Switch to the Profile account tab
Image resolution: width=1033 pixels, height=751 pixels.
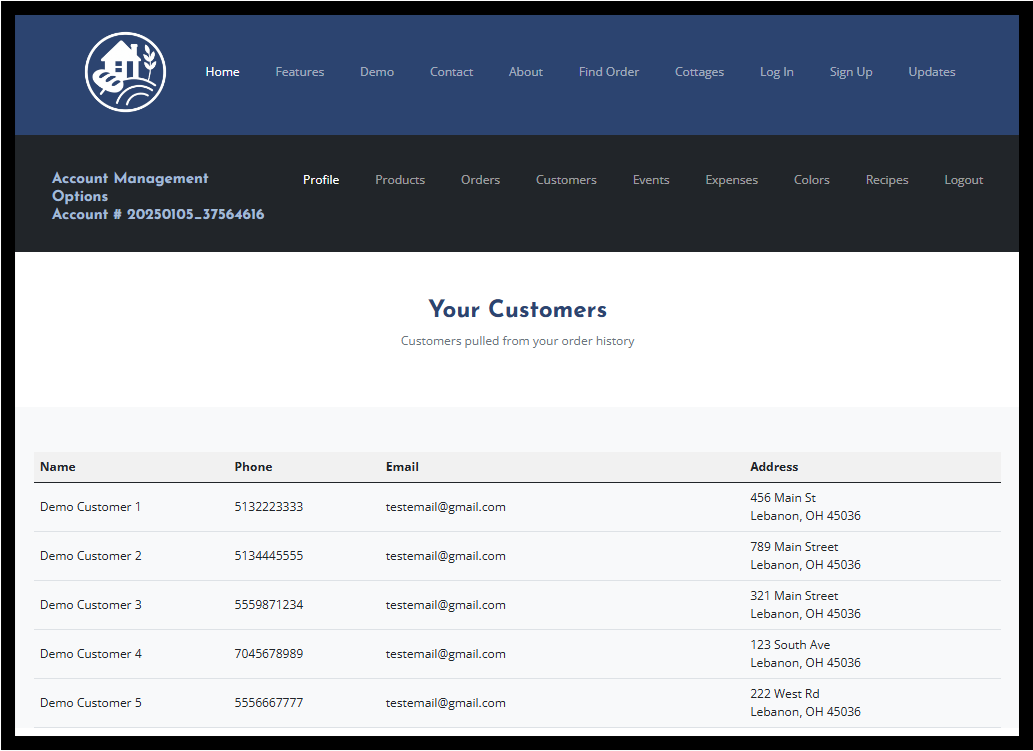(321, 180)
